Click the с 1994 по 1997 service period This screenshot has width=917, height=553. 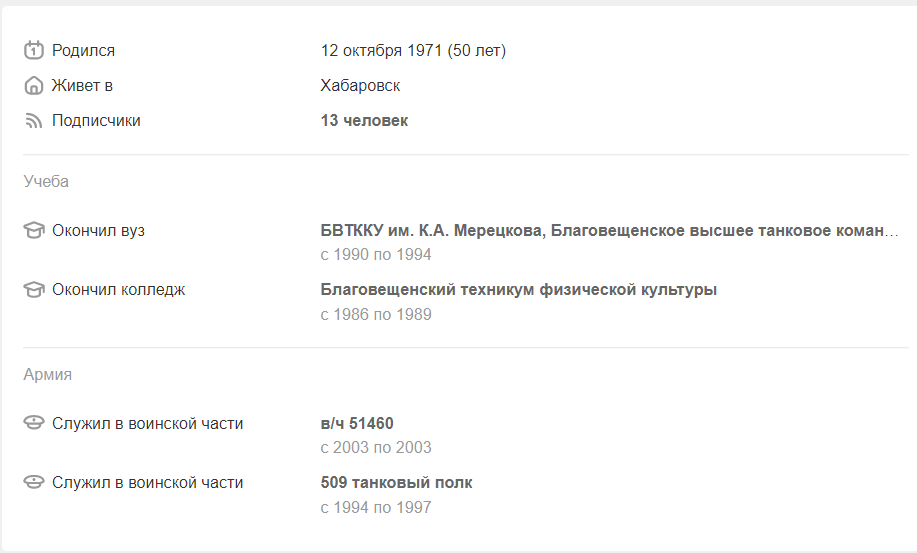(x=375, y=507)
